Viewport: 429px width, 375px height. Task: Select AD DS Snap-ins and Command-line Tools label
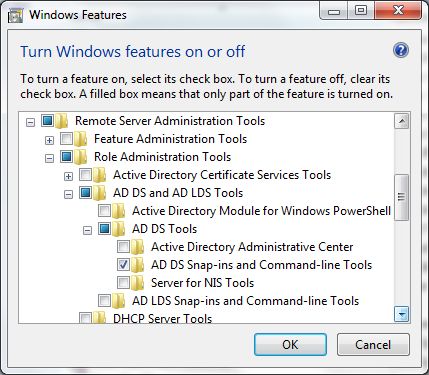[261, 265]
